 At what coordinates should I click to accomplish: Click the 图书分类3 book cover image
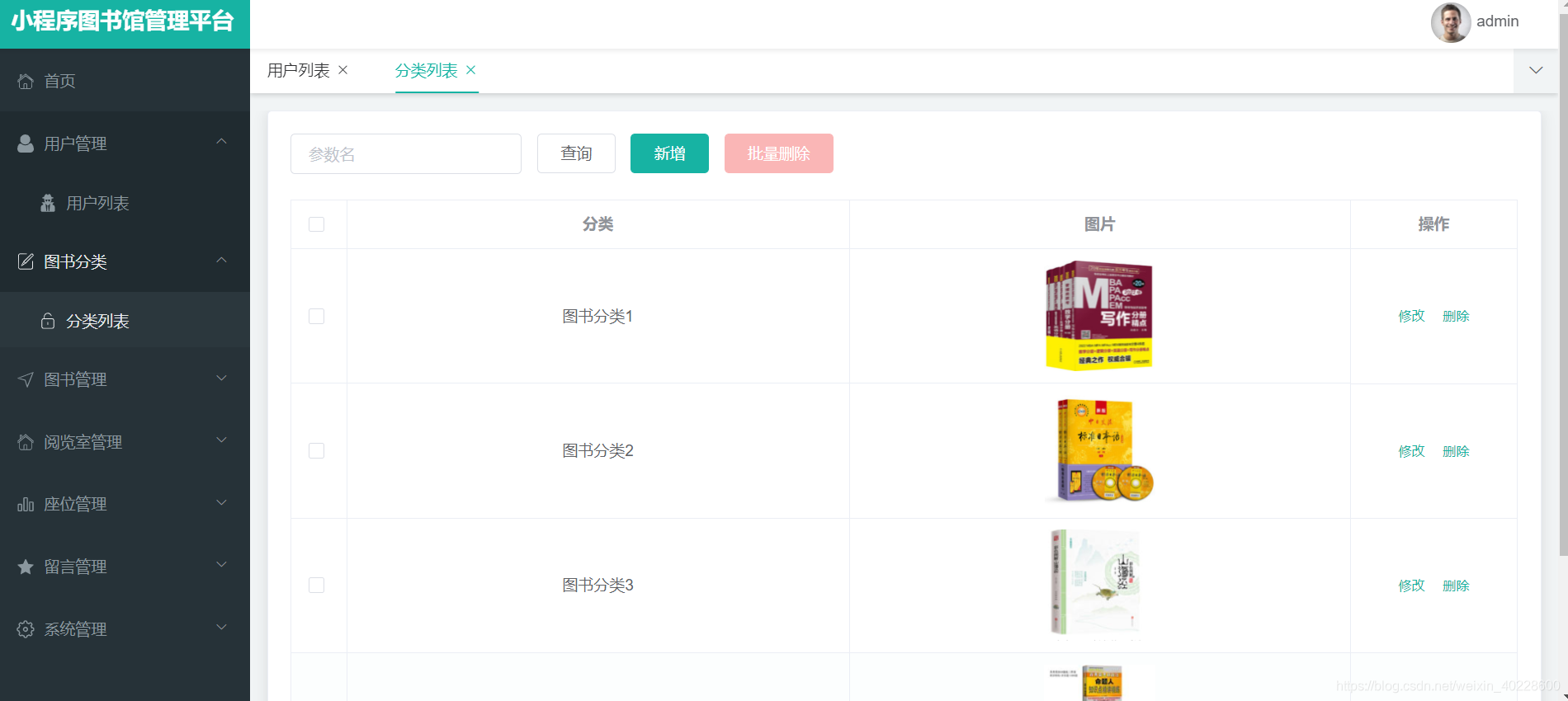click(1096, 585)
